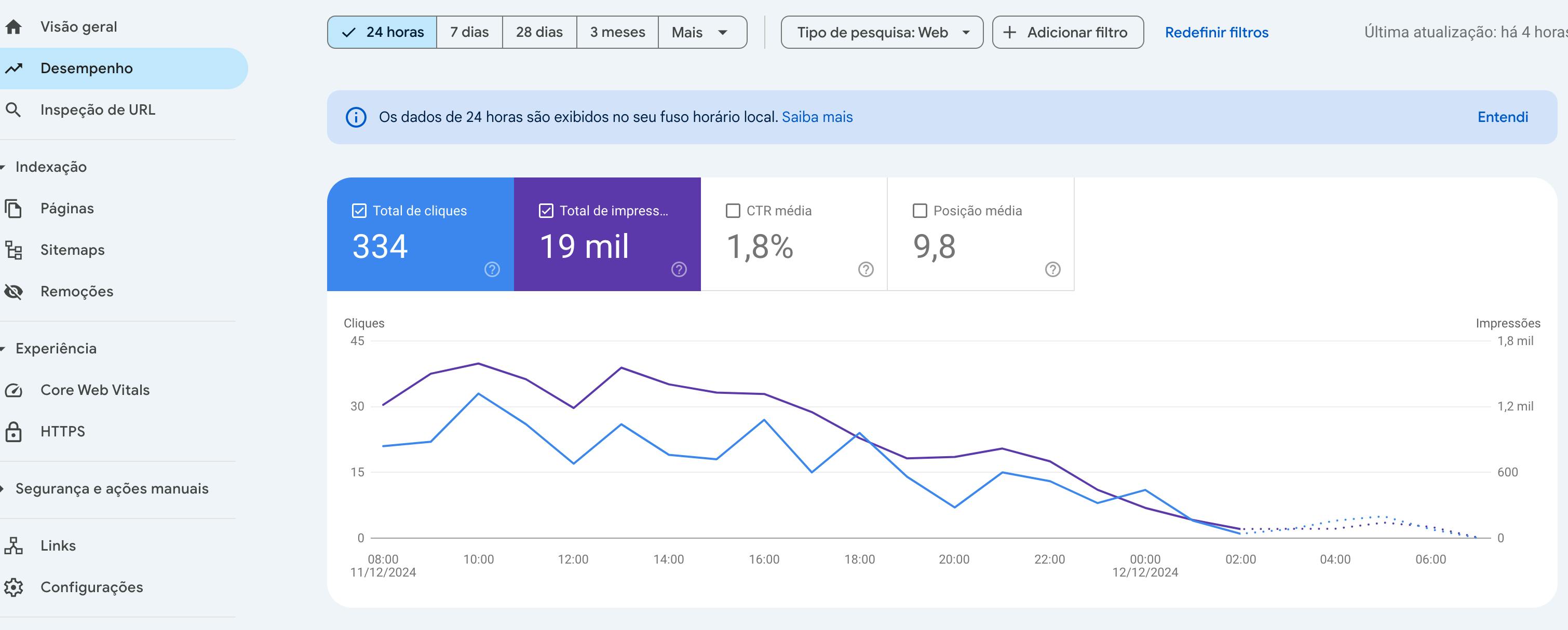Select Core Web Vitals in the sidebar
Screen dimensions: 1568x630
click(94, 390)
